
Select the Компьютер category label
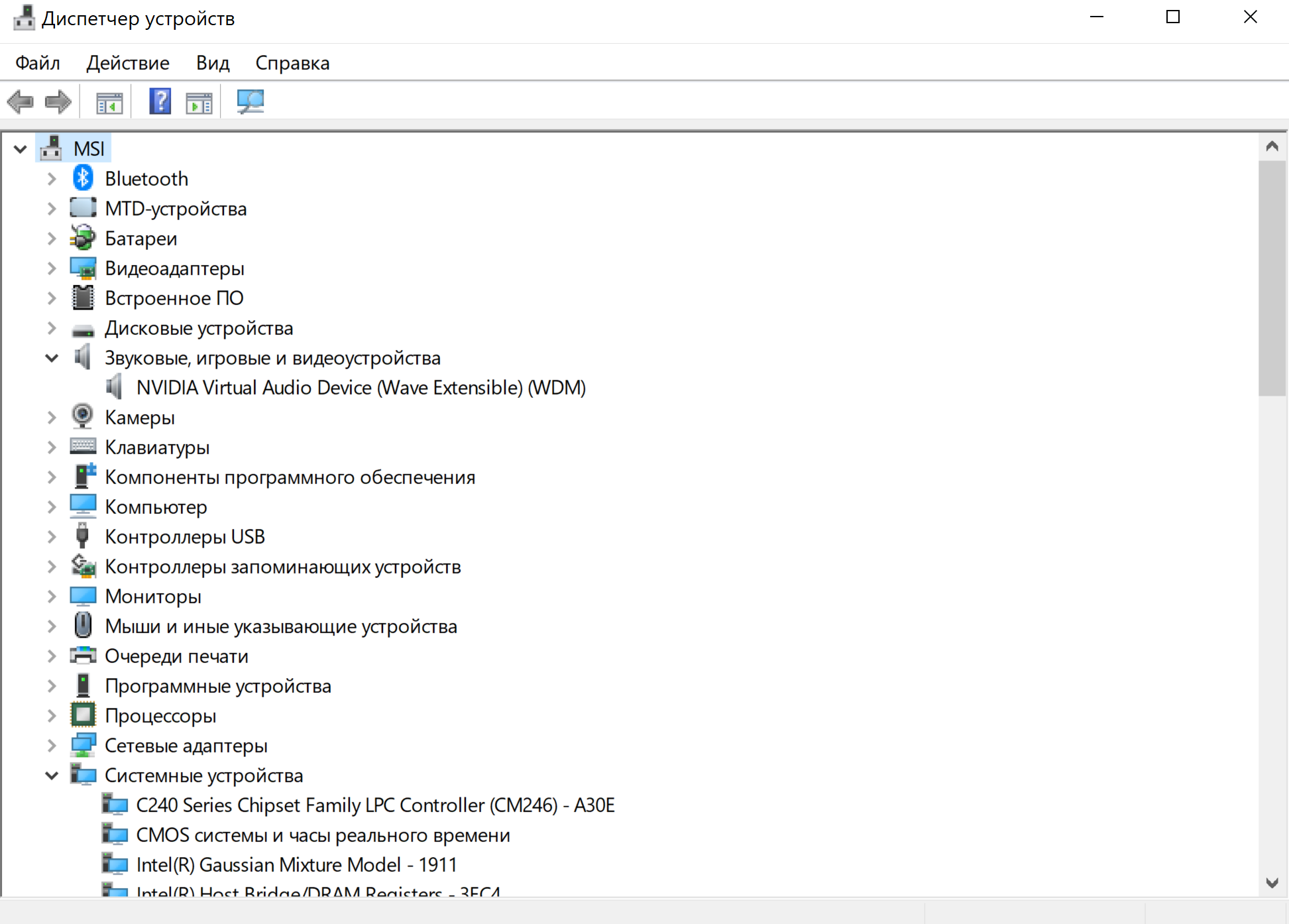156,507
